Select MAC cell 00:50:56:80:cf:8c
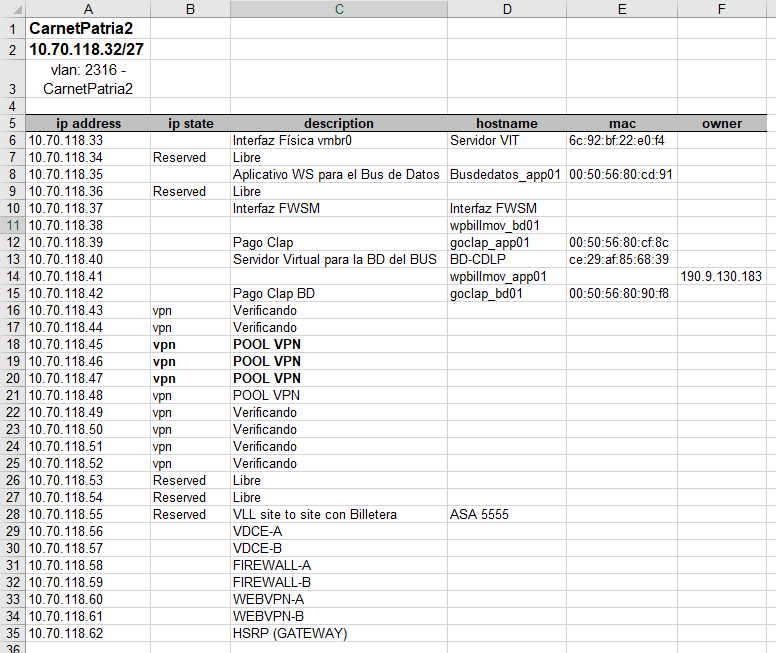 (622, 243)
